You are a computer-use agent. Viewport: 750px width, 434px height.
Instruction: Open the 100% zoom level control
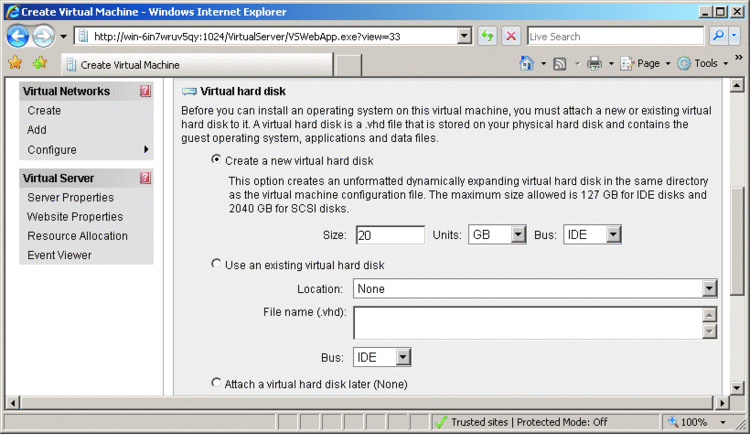[688, 422]
